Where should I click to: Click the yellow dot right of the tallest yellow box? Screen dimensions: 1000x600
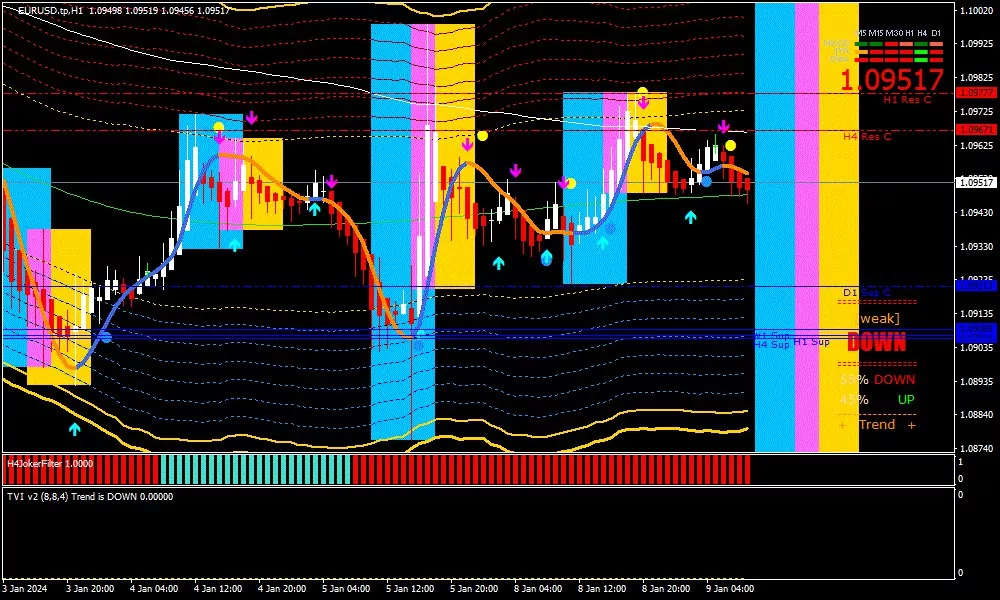pyautogui.click(x=482, y=136)
